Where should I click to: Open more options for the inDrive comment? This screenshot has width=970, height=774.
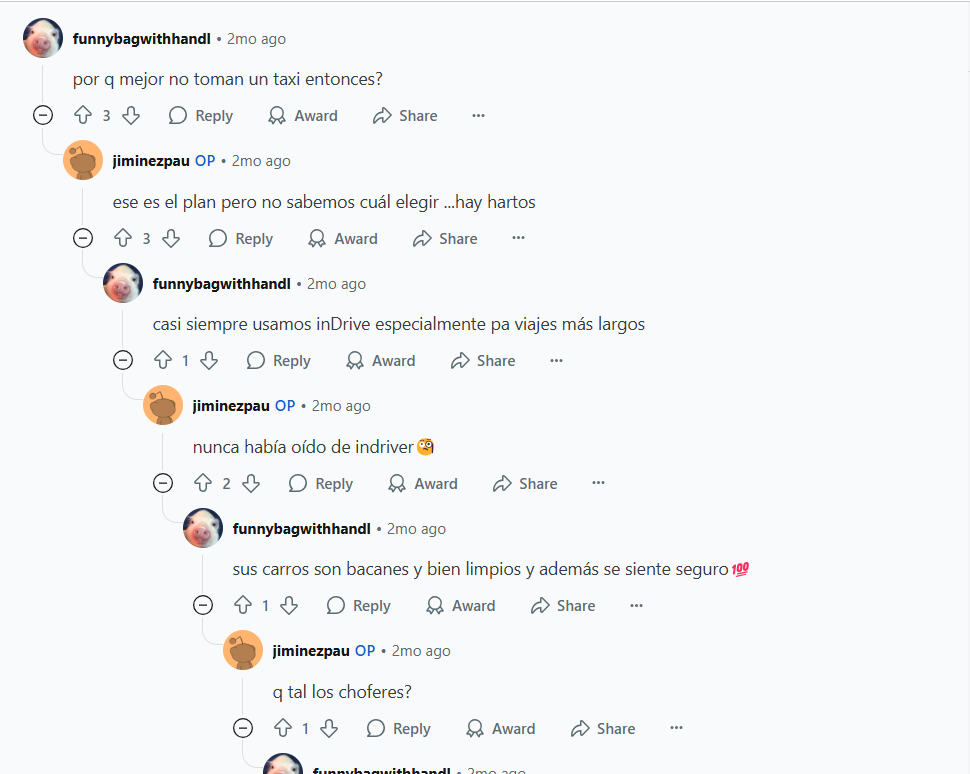point(556,361)
